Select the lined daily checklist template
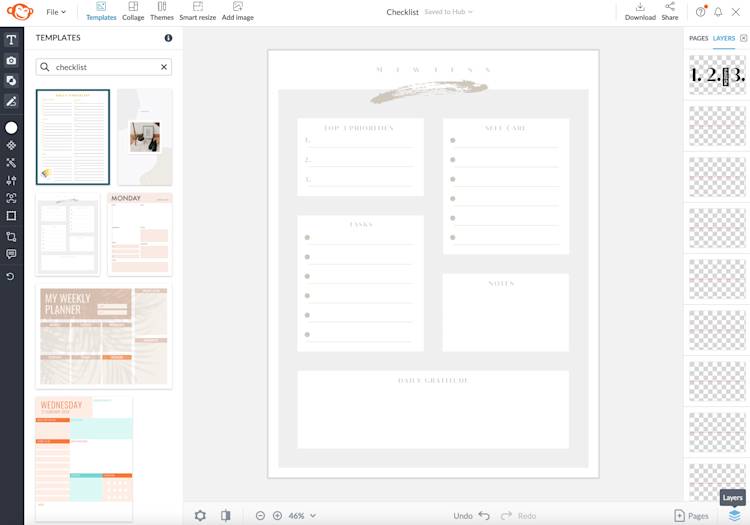The image size is (750, 525). (73, 137)
